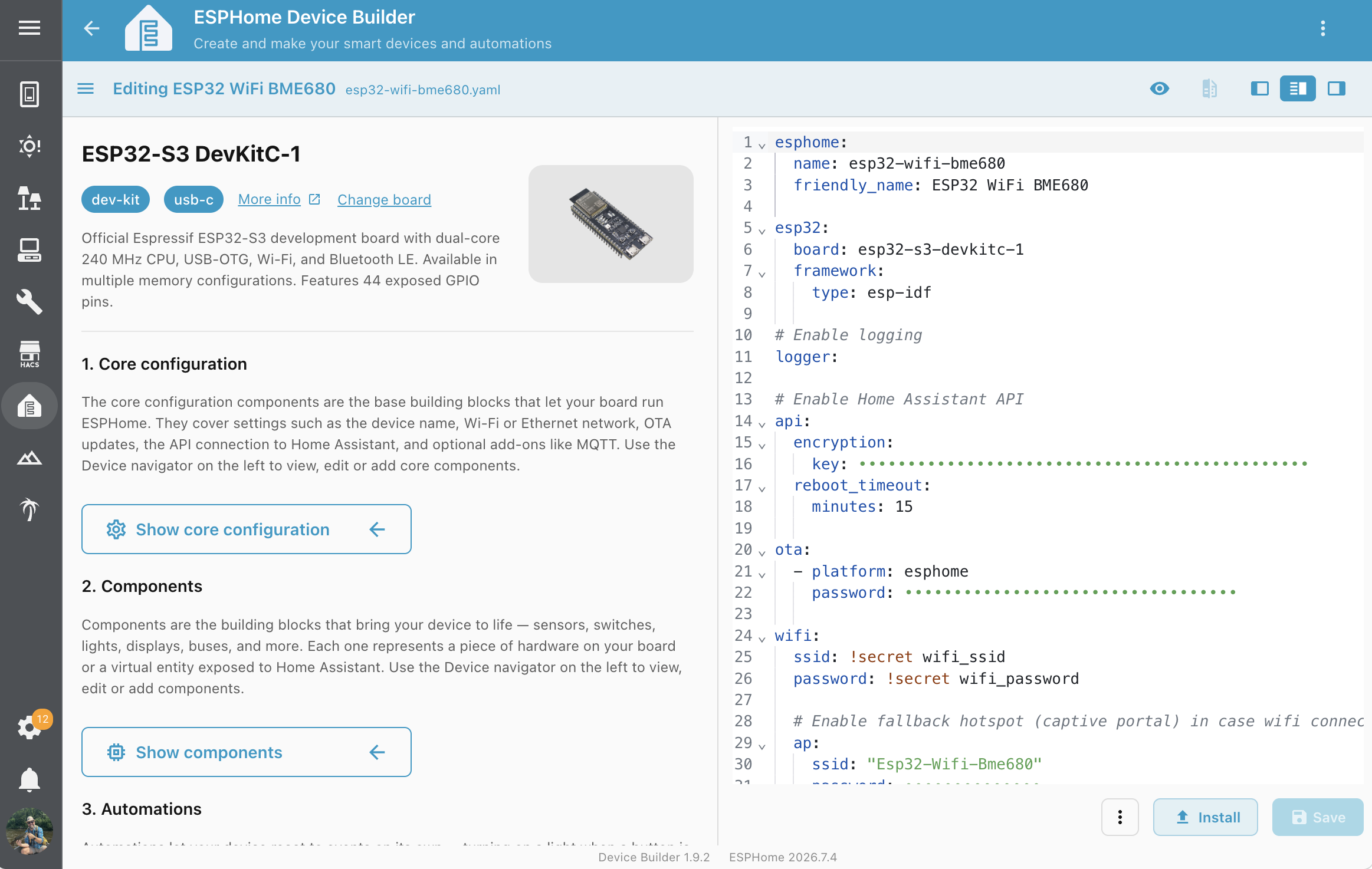Click the friendly_name line in editor
Image resolution: width=1372 pixels, height=869 pixels.
coord(941,185)
